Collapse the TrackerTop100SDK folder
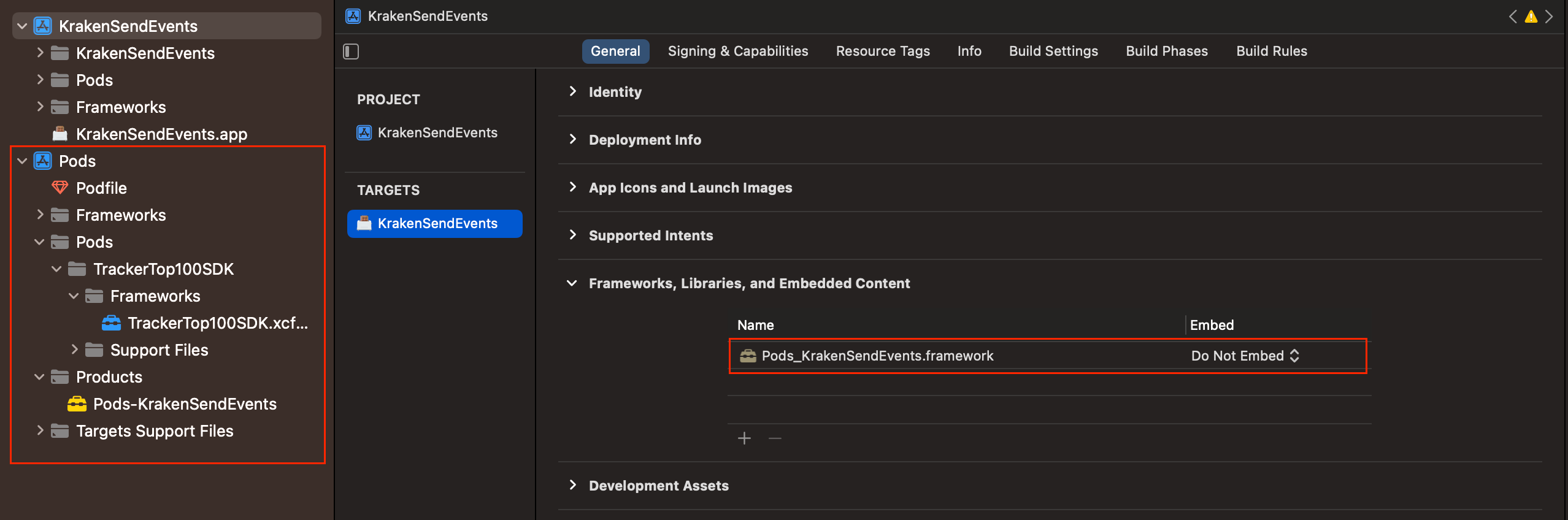Screen dimensions: 1568x520 click(x=56, y=269)
